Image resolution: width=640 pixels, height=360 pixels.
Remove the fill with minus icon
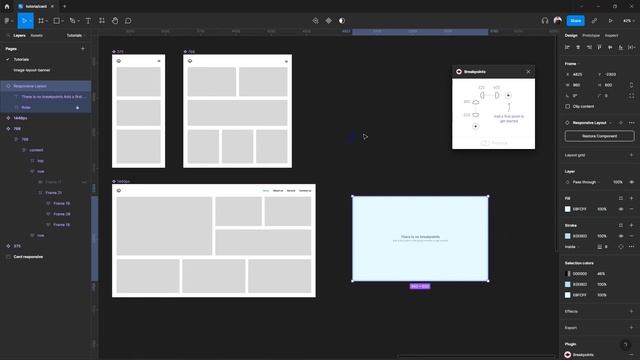(631, 209)
